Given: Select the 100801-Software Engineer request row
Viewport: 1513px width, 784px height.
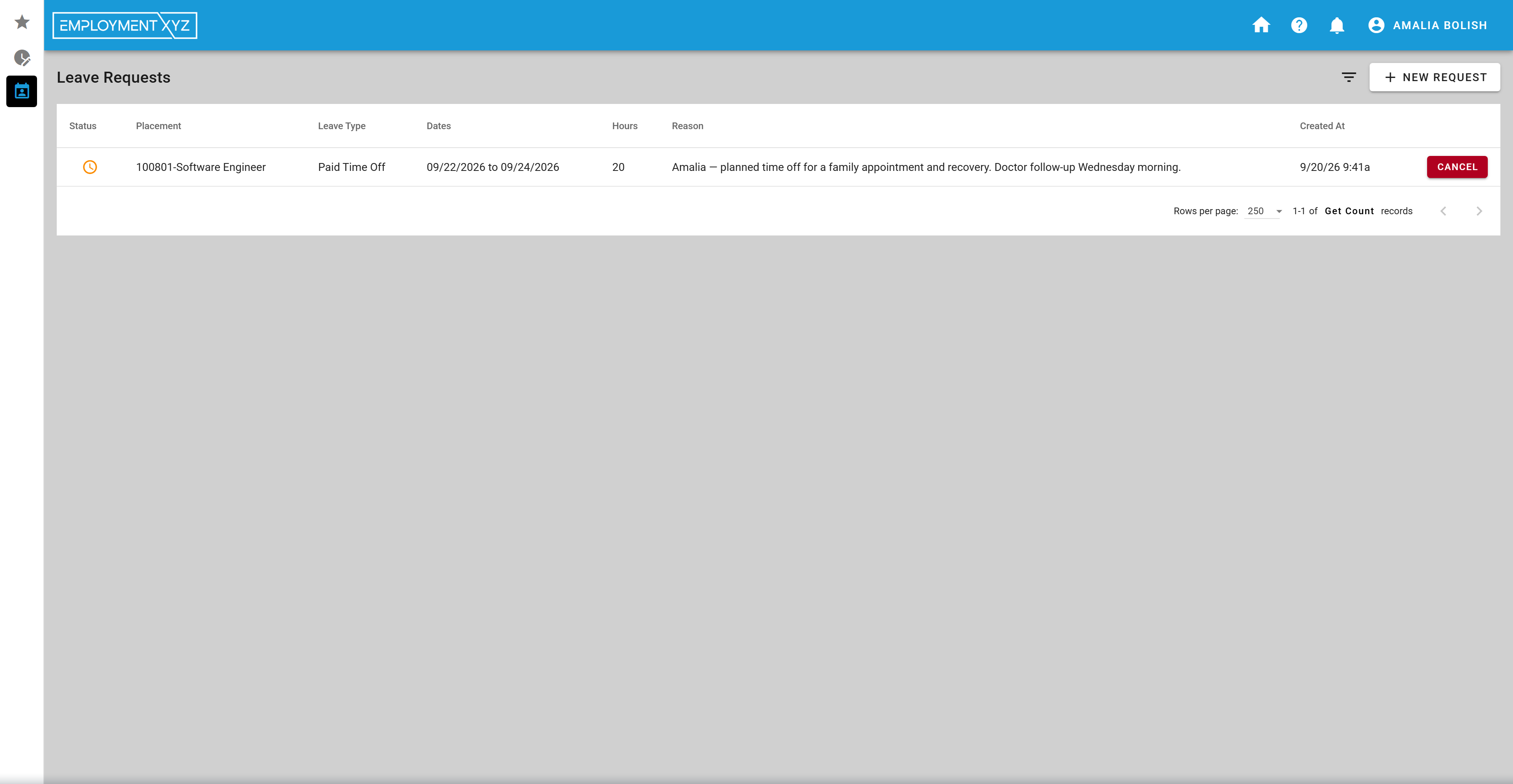Looking at the screenshot, I should tap(778, 167).
